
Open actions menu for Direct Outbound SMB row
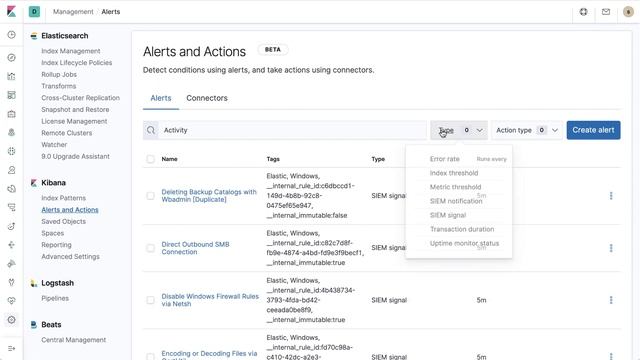pyautogui.click(x=611, y=248)
